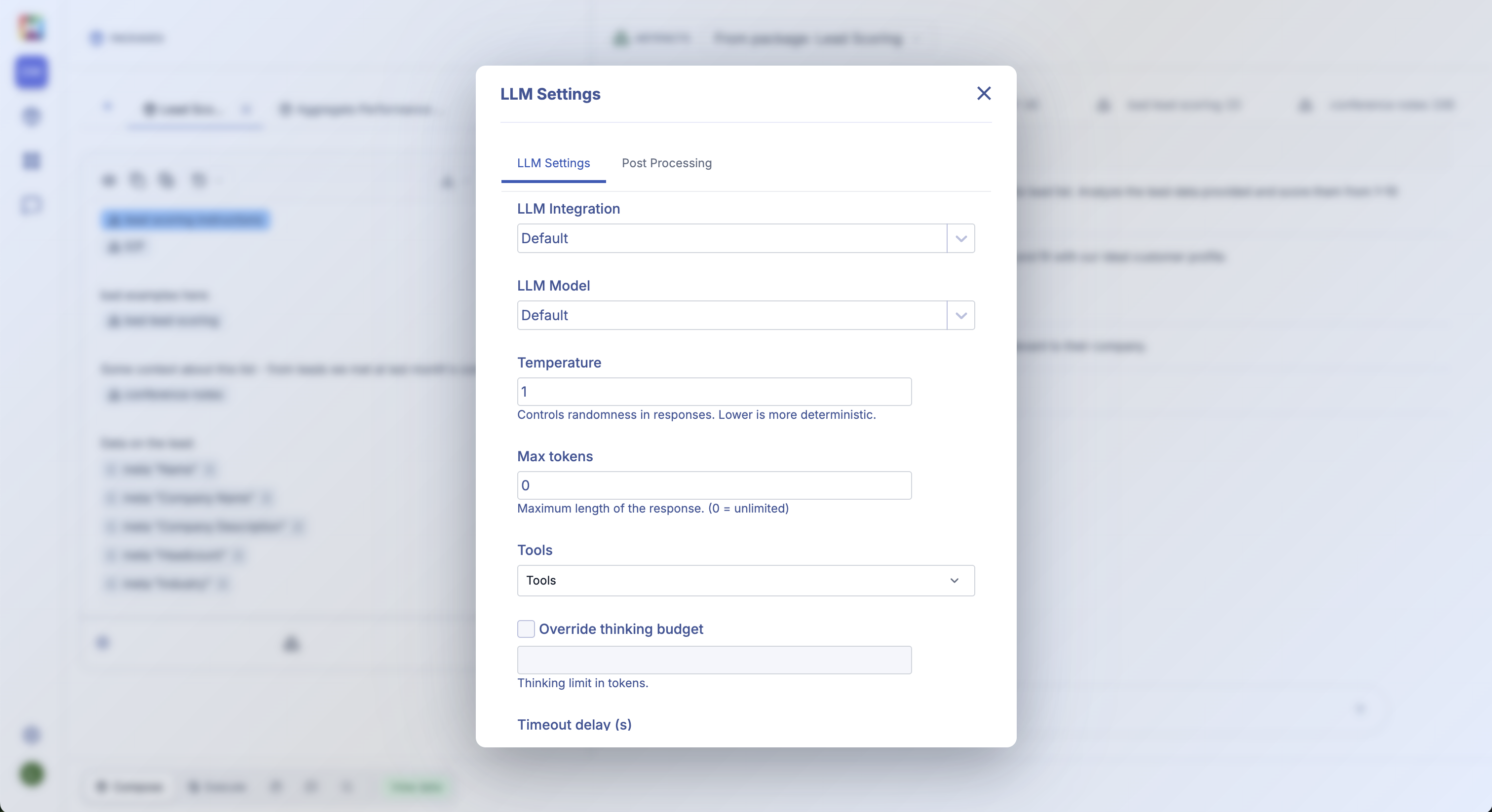
Task: Select the LLM Settings tab
Action: pos(553,163)
